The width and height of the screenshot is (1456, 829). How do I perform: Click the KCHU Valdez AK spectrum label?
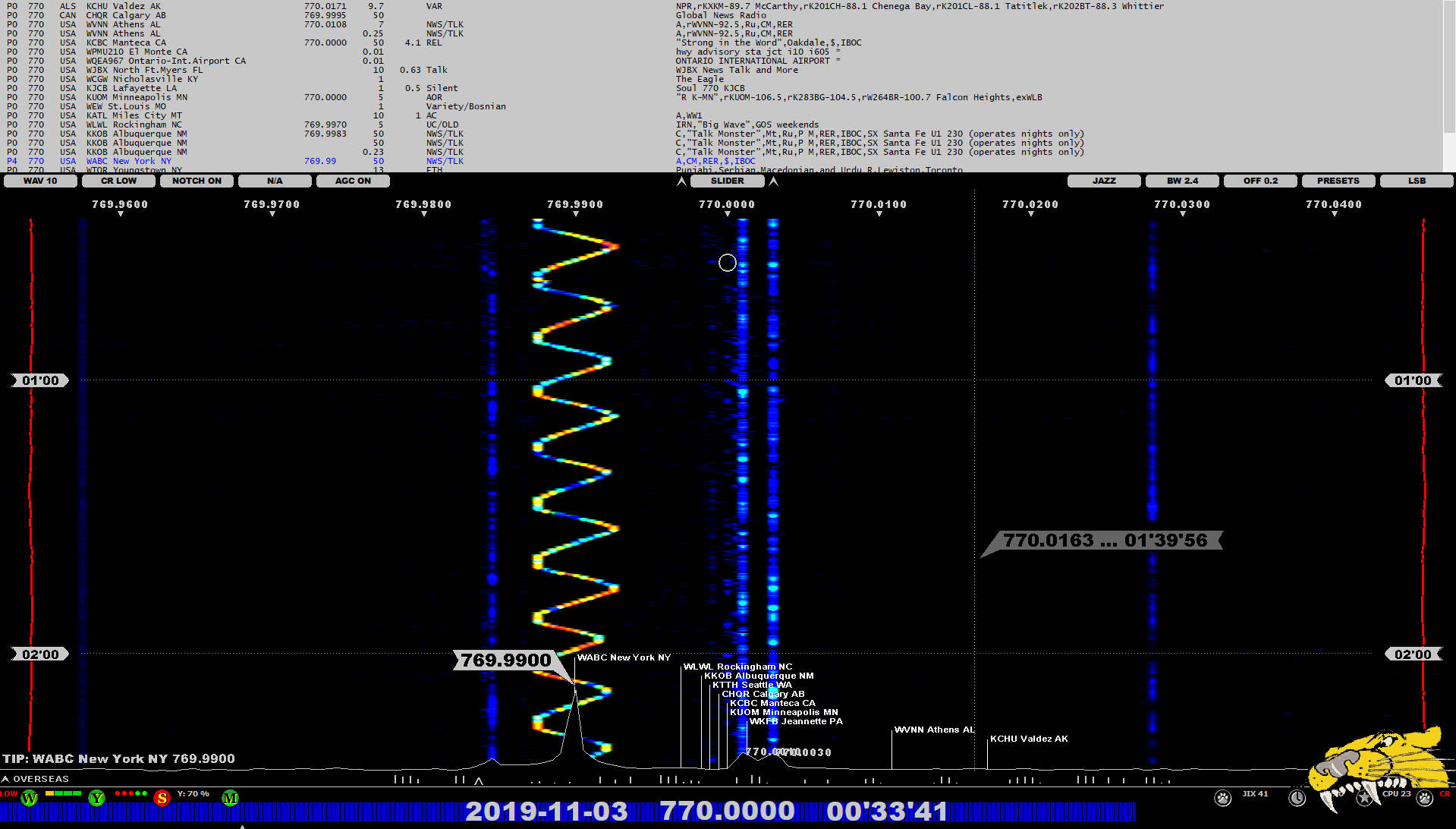1029,739
